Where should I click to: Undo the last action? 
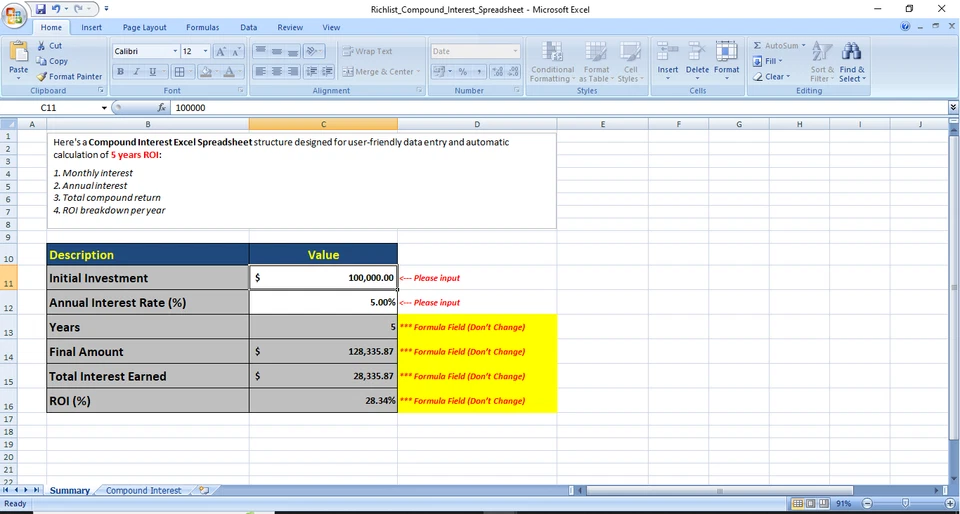(56, 9)
